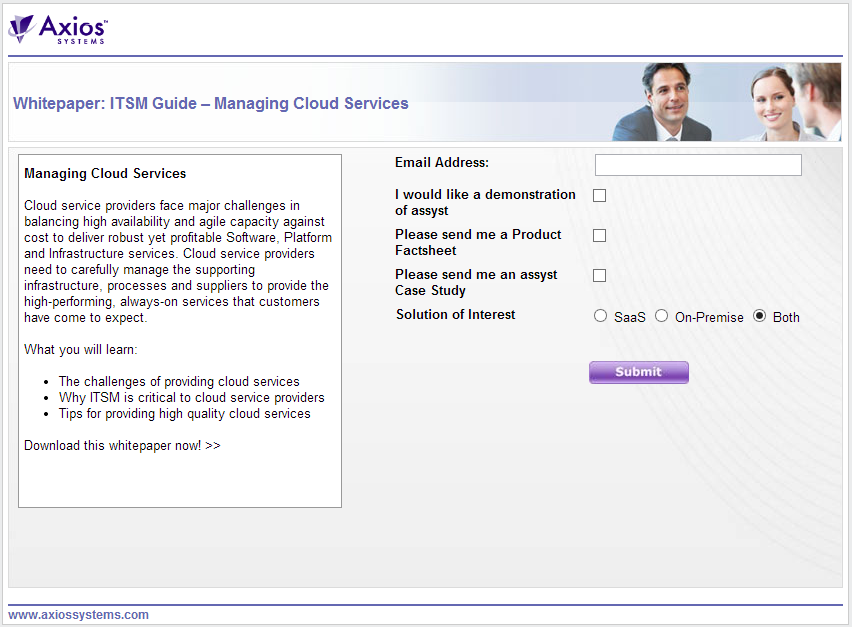Click 'Tips for providing high quality' bullet
This screenshot has width=852, height=627.
pyautogui.click(x=185, y=413)
